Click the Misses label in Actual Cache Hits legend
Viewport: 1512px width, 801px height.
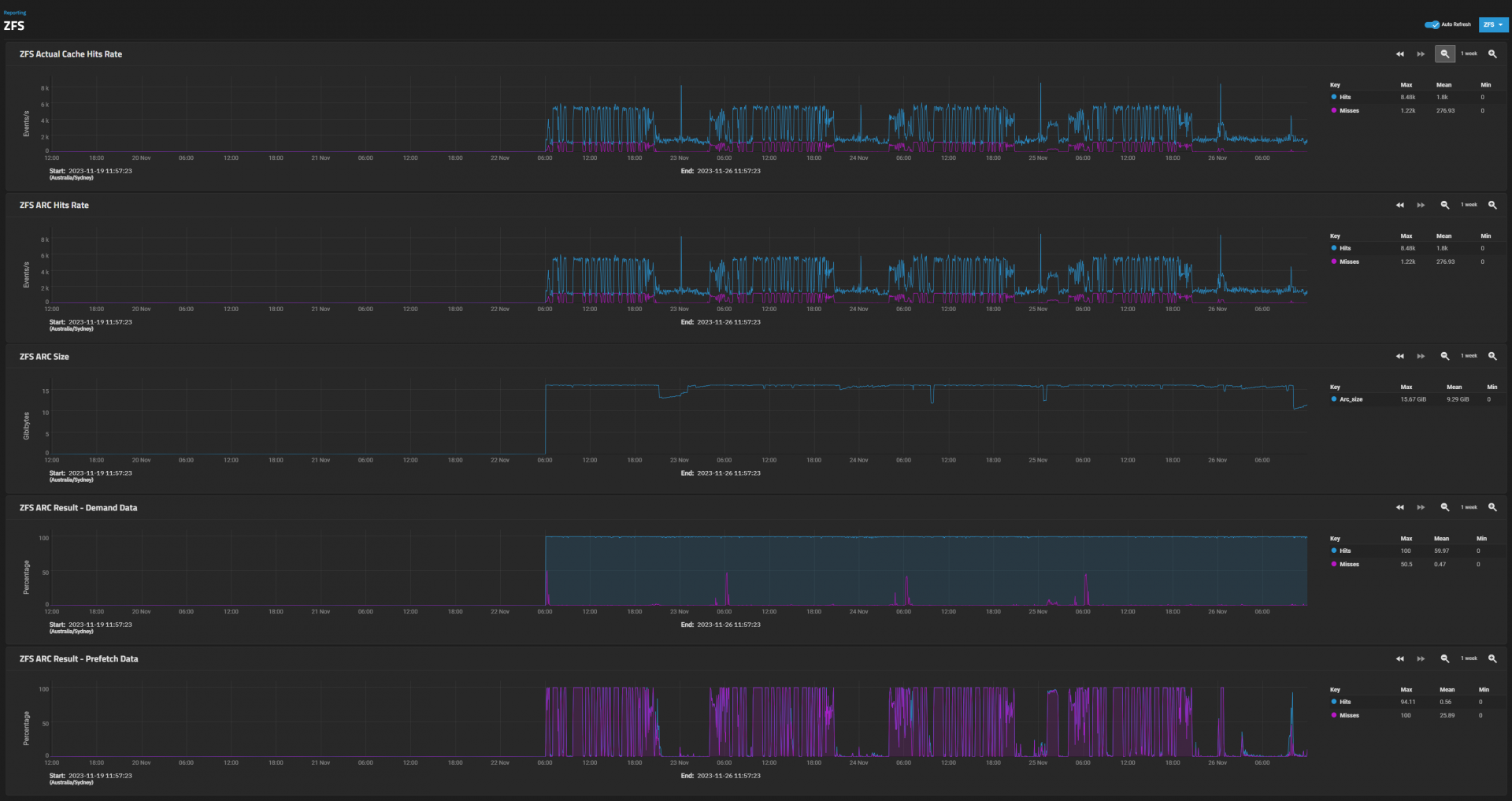click(x=1349, y=110)
